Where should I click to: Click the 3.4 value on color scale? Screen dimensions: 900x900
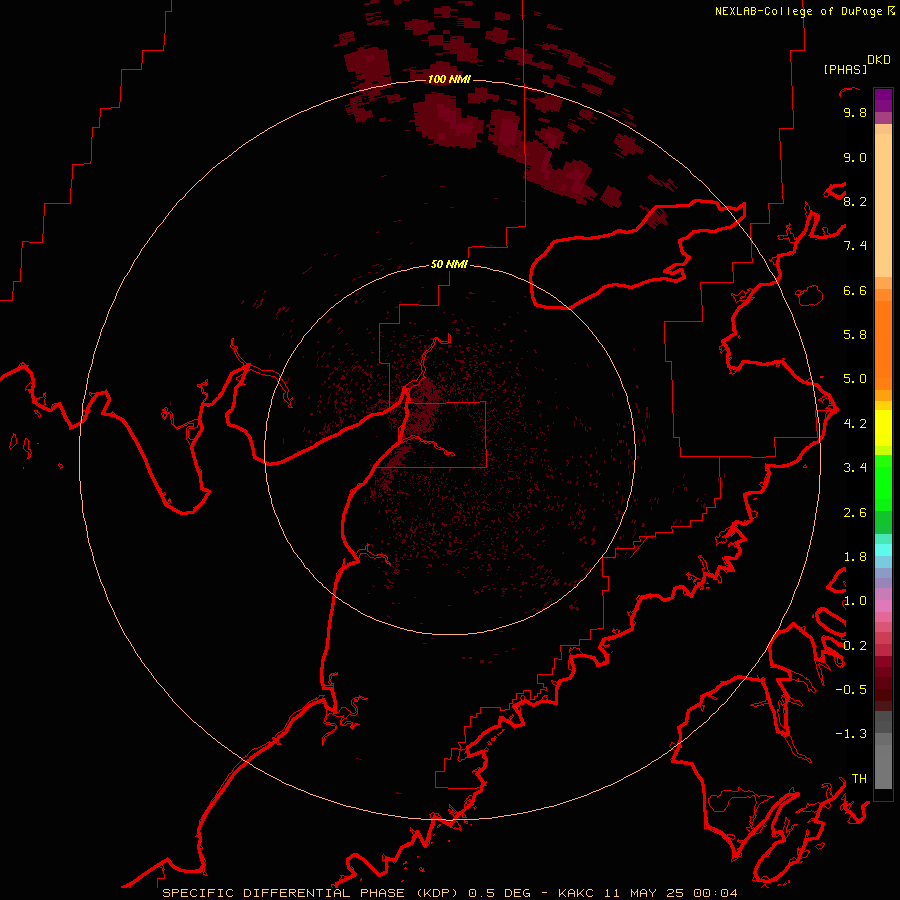click(x=855, y=468)
